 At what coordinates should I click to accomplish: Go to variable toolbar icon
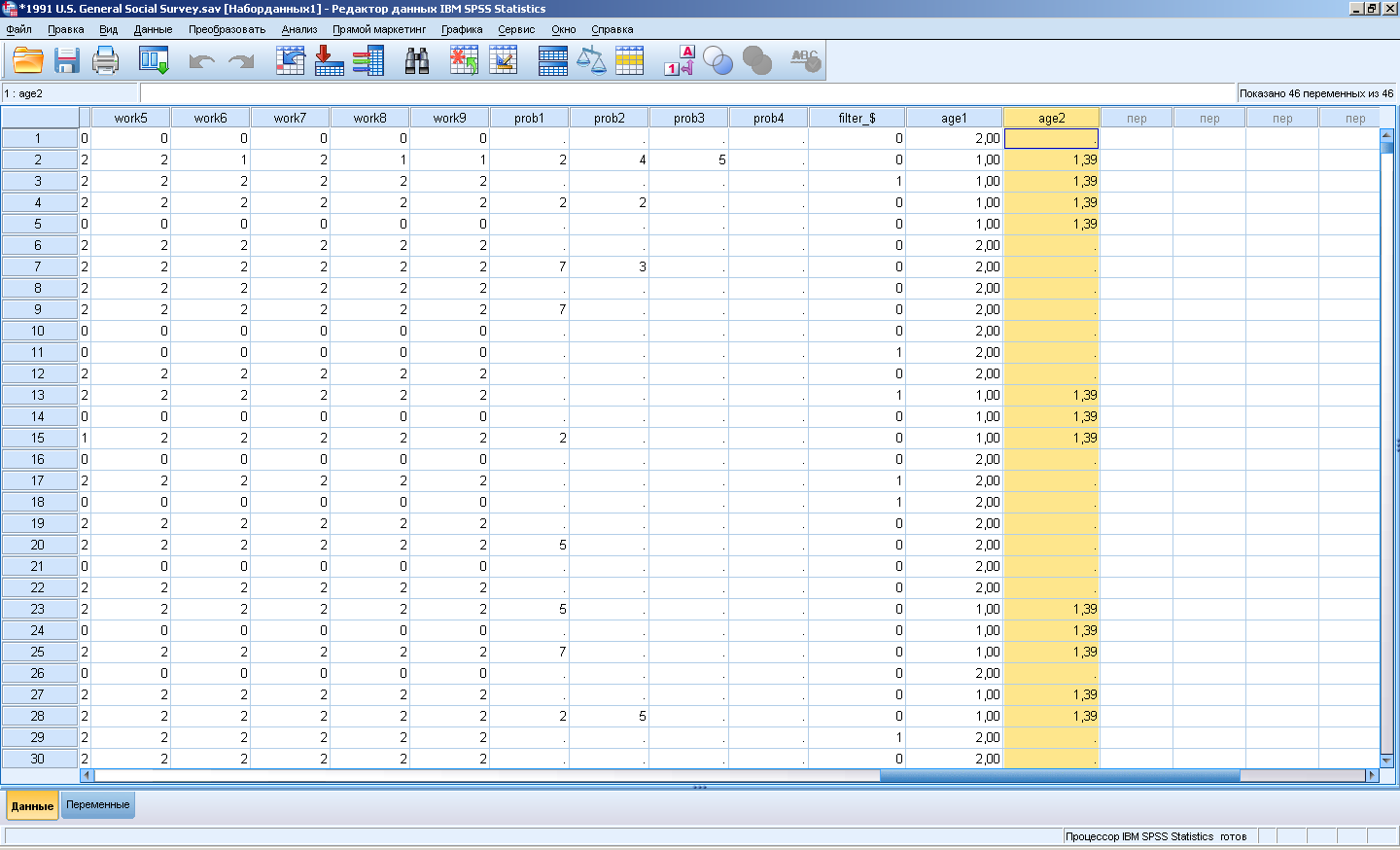click(330, 61)
